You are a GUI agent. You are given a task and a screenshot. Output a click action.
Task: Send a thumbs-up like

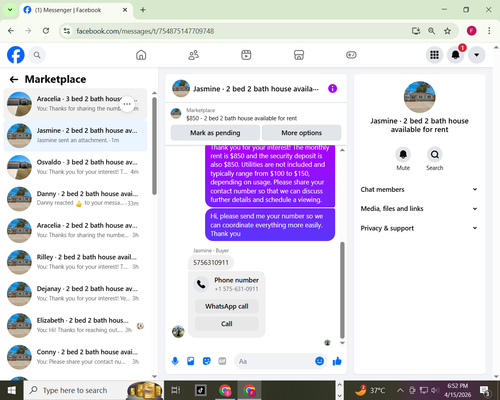[337, 361]
